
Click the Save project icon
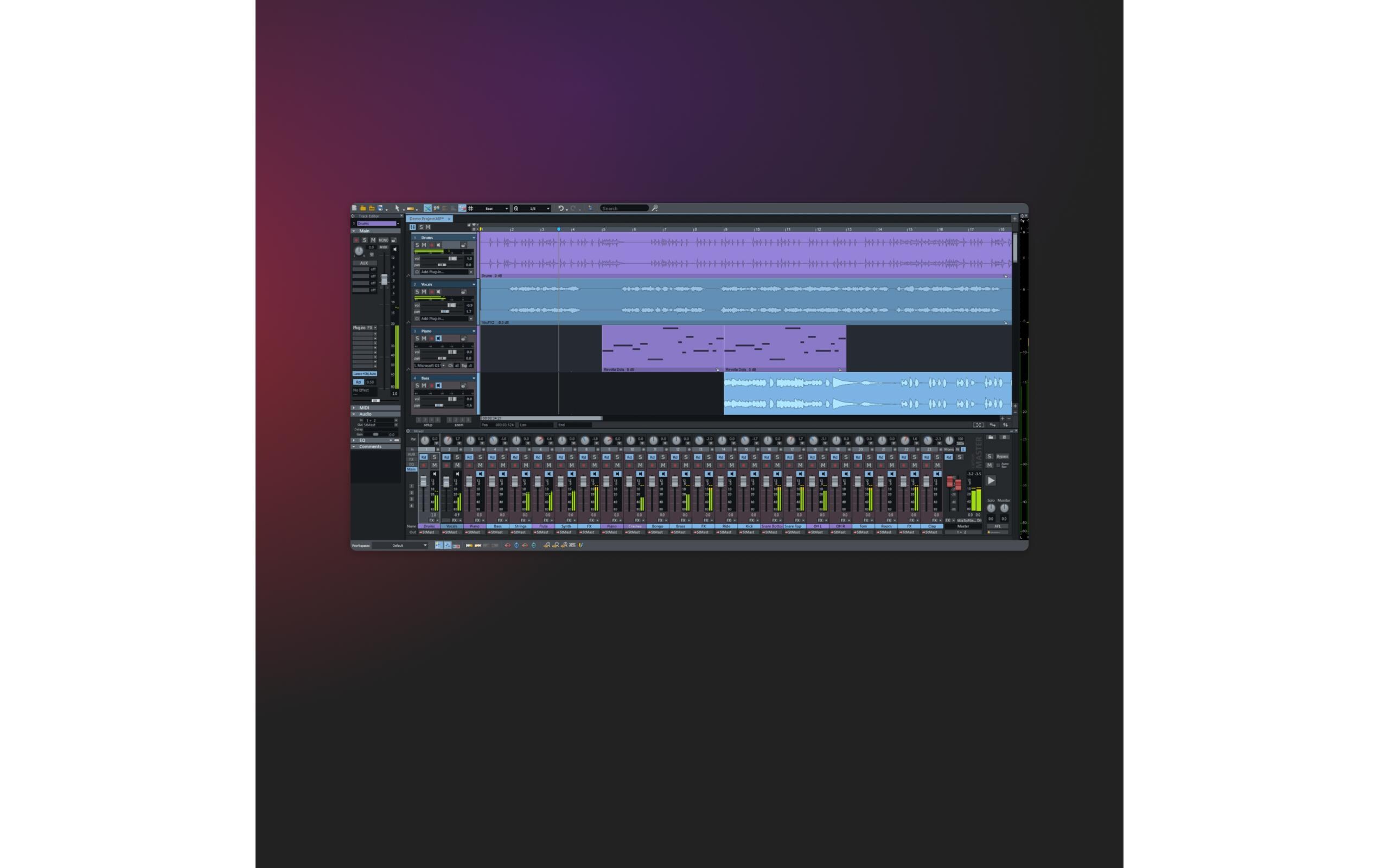pos(380,209)
